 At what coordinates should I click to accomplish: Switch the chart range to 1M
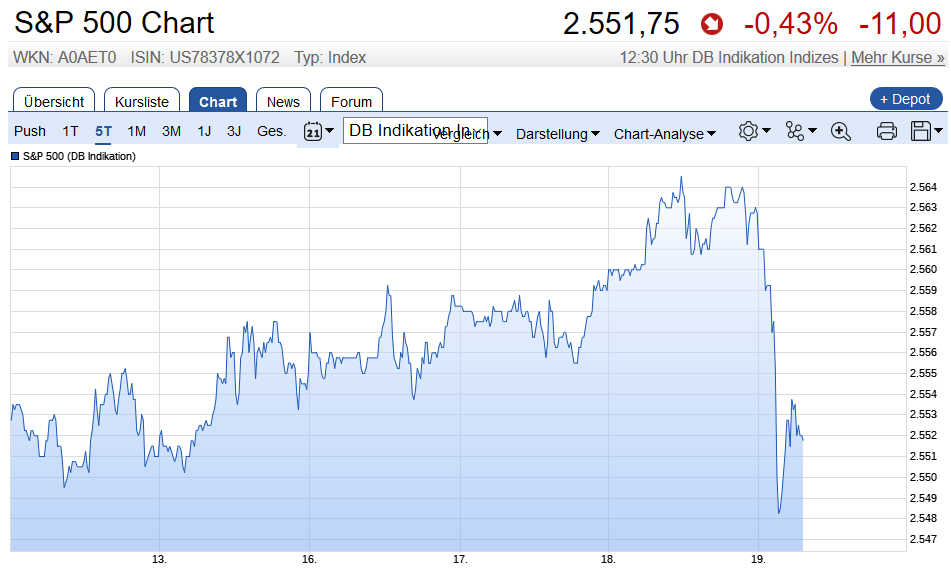137,131
